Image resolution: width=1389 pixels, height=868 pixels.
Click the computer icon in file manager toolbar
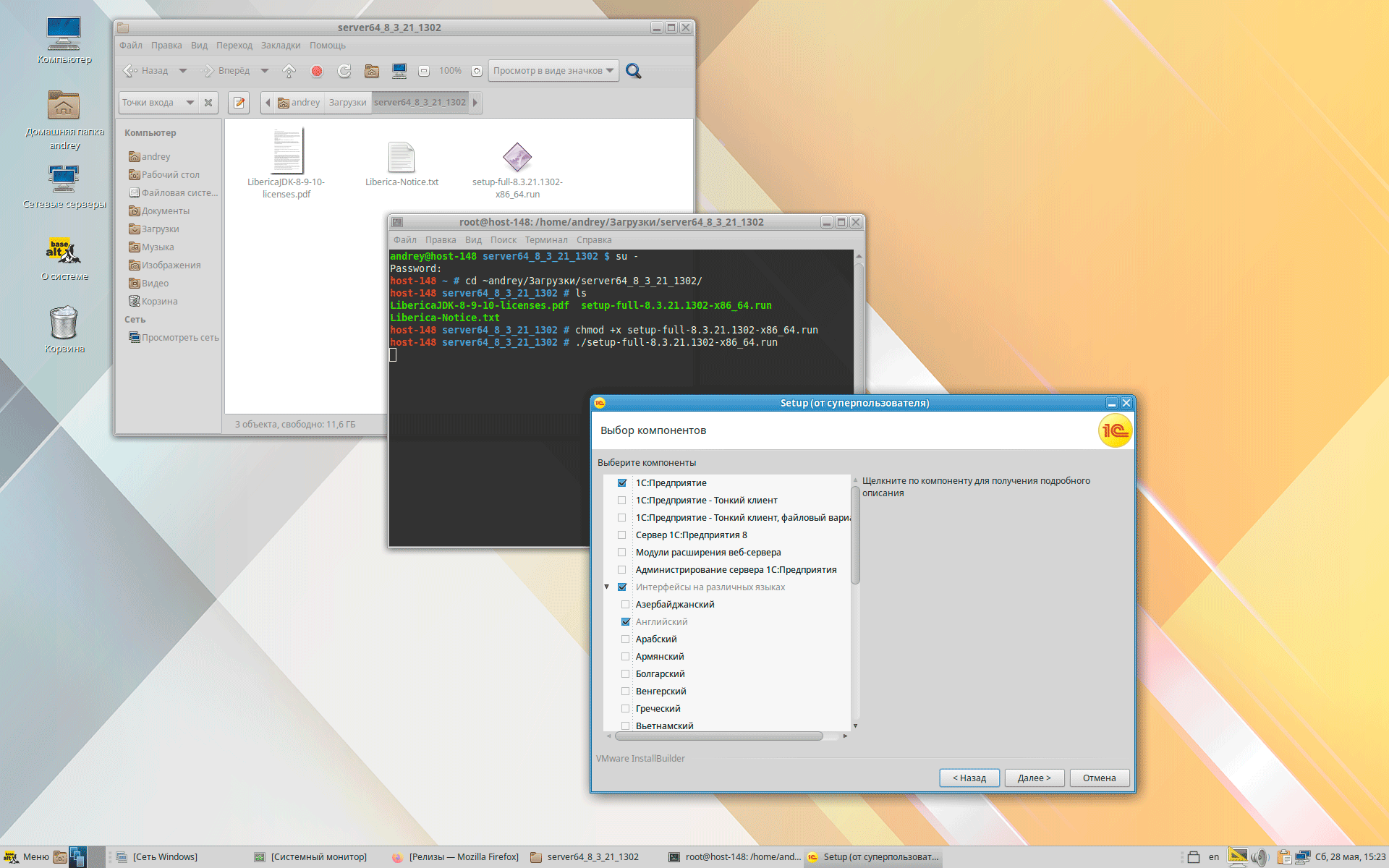point(399,71)
